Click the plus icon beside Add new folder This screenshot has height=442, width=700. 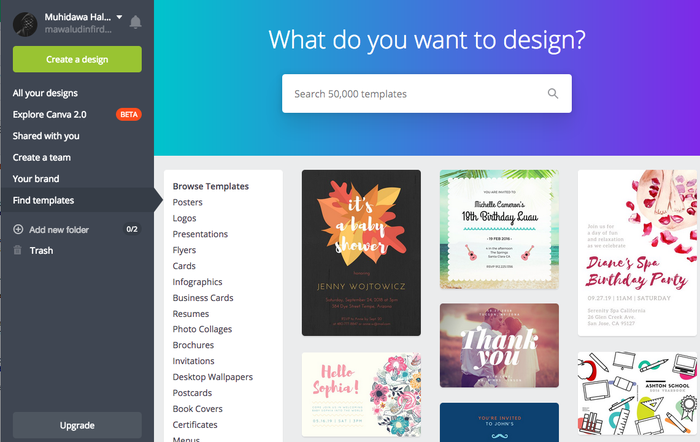pyautogui.click(x=18, y=229)
